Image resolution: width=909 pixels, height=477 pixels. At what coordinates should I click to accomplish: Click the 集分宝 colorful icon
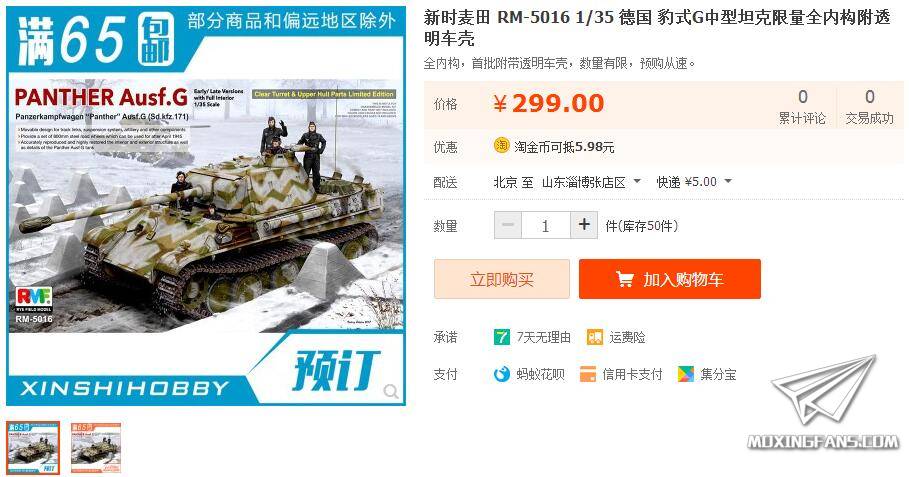pyautogui.click(x=686, y=374)
